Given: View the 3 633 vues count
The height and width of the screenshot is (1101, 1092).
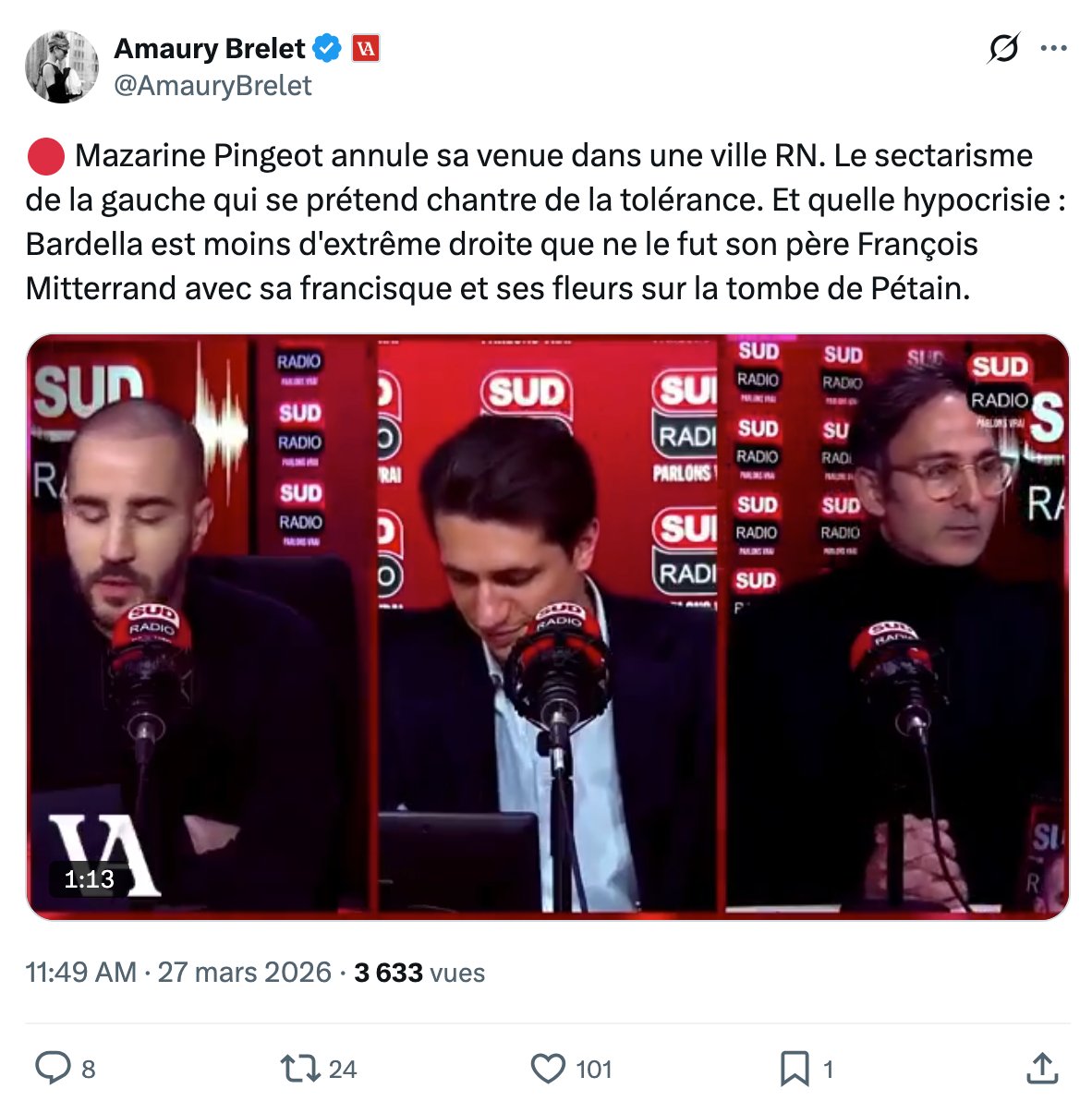Looking at the screenshot, I should pyautogui.click(x=419, y=973).
